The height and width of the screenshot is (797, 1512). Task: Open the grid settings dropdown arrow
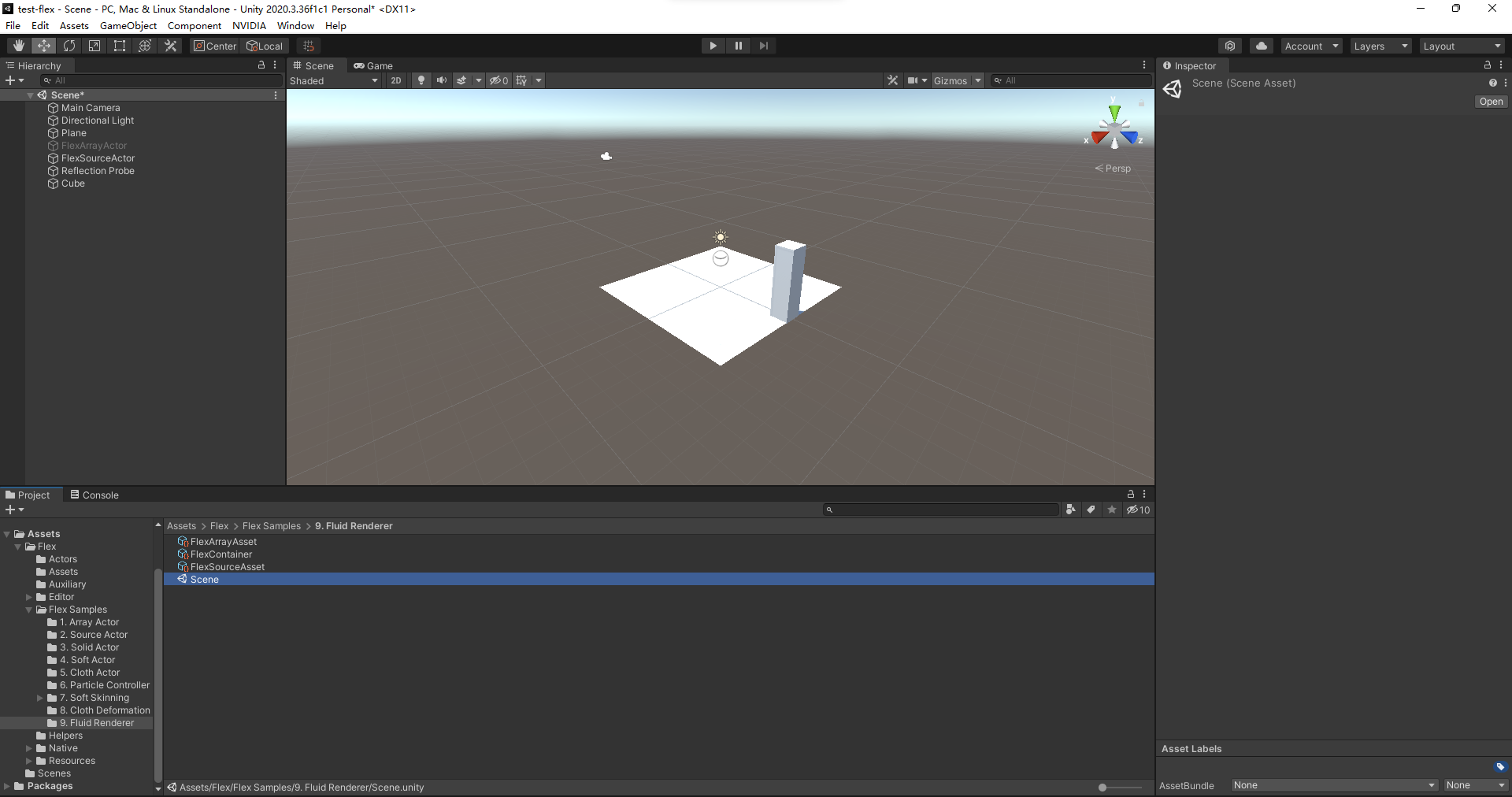pos(539,80)
